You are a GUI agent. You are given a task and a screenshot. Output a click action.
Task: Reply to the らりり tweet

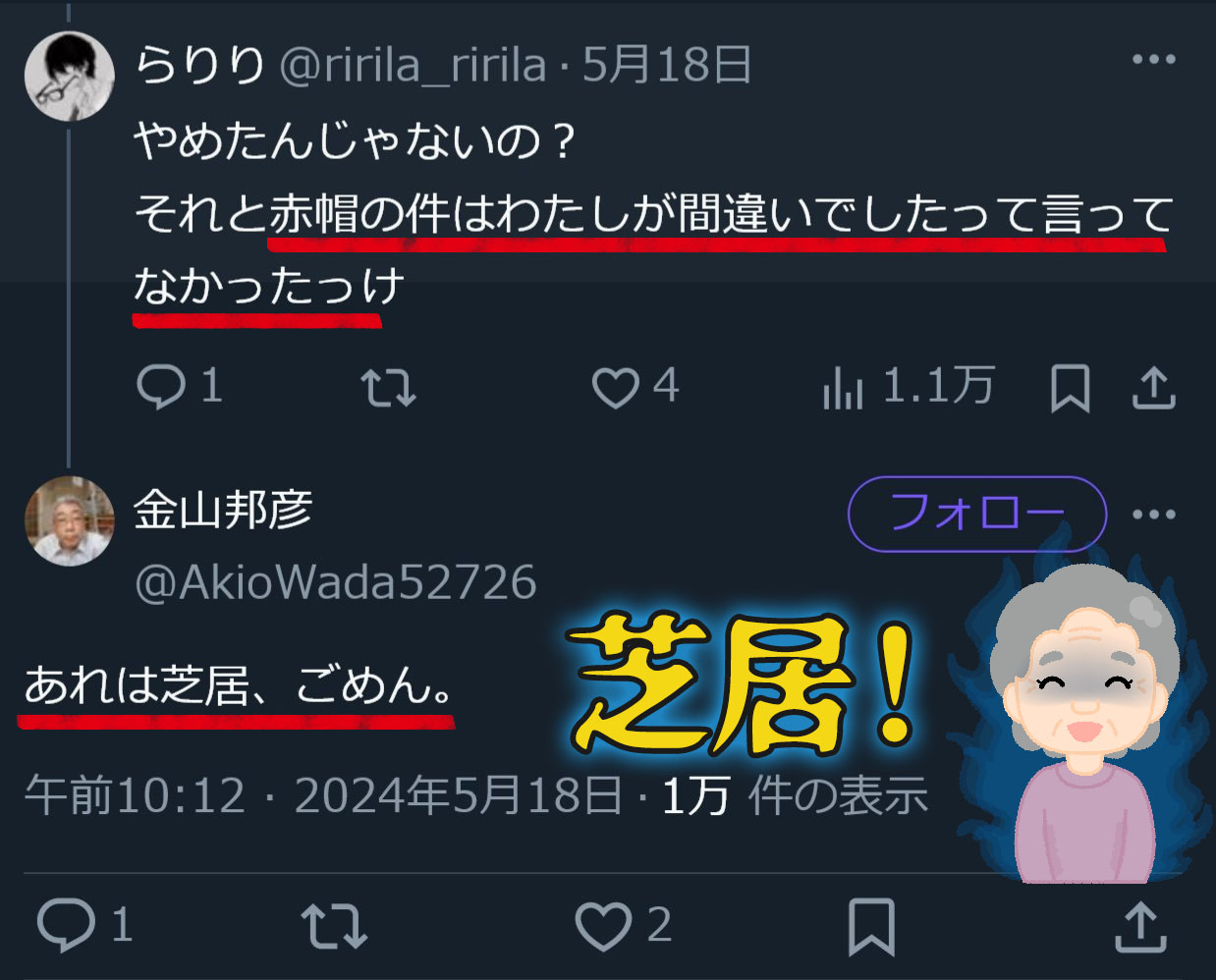click(x=161, y=386)
